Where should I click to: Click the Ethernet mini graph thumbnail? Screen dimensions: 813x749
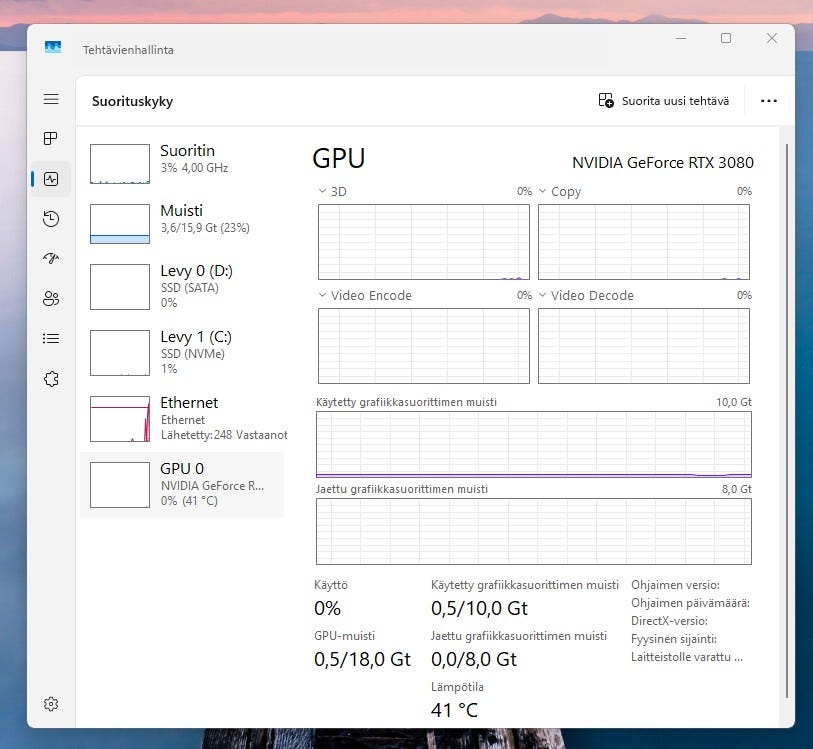click(120, 419)
